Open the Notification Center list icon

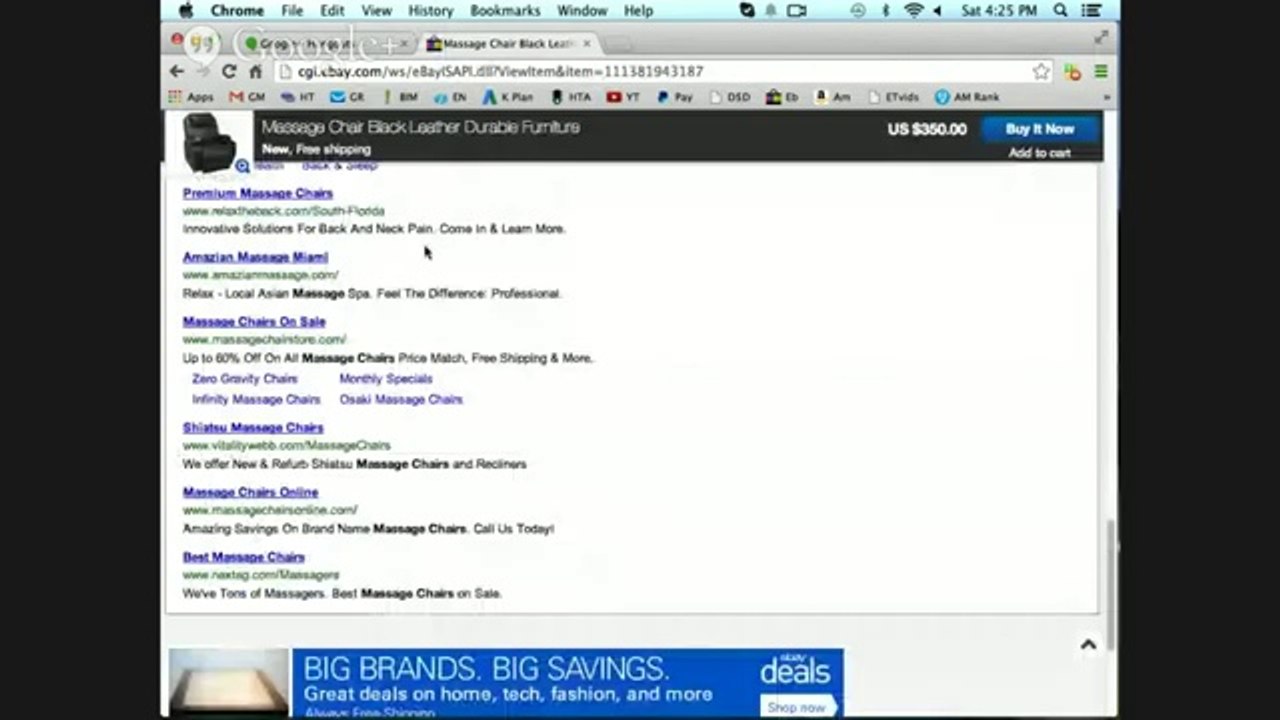pyautogui.click(x=1093, y=11)
